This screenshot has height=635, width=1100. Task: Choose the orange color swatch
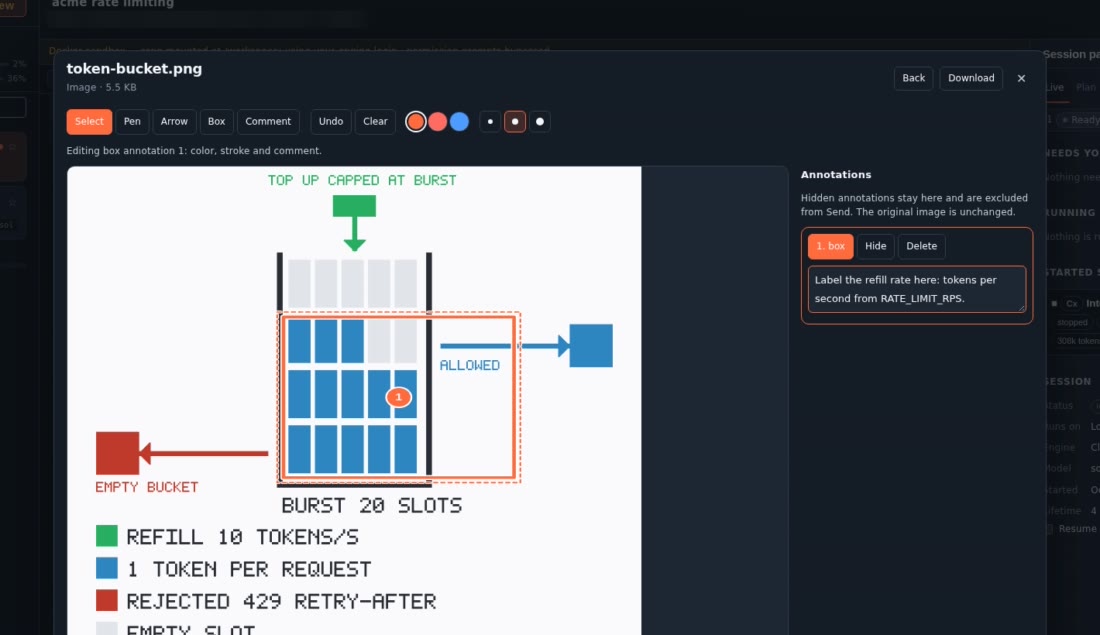coord(415,121)
